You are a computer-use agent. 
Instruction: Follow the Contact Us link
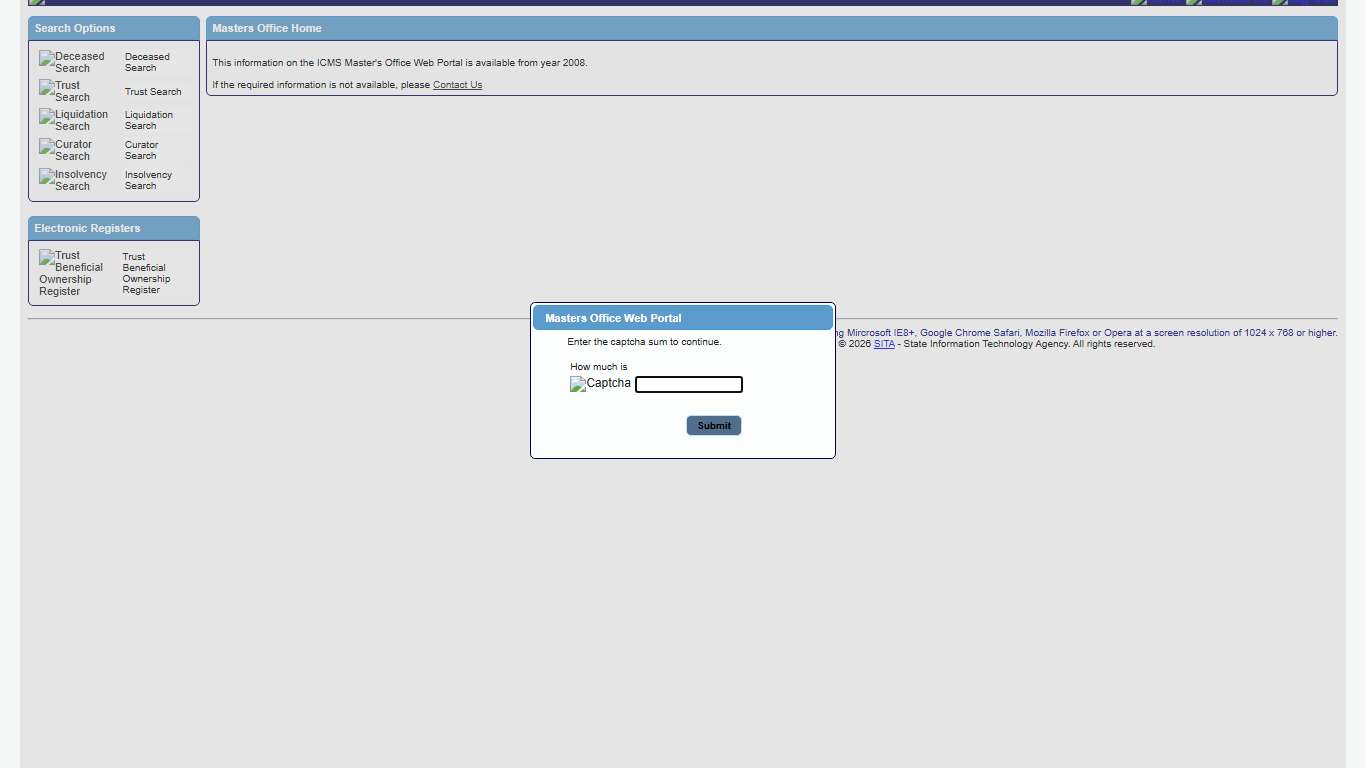click(457, 85)
